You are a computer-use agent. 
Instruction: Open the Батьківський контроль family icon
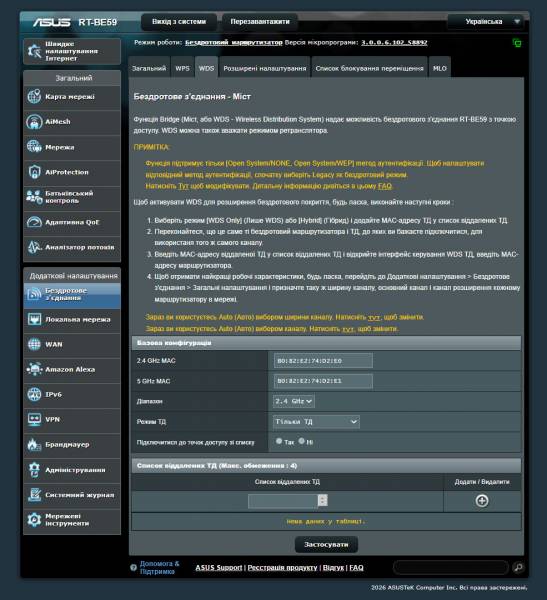(x=34, y=197)
